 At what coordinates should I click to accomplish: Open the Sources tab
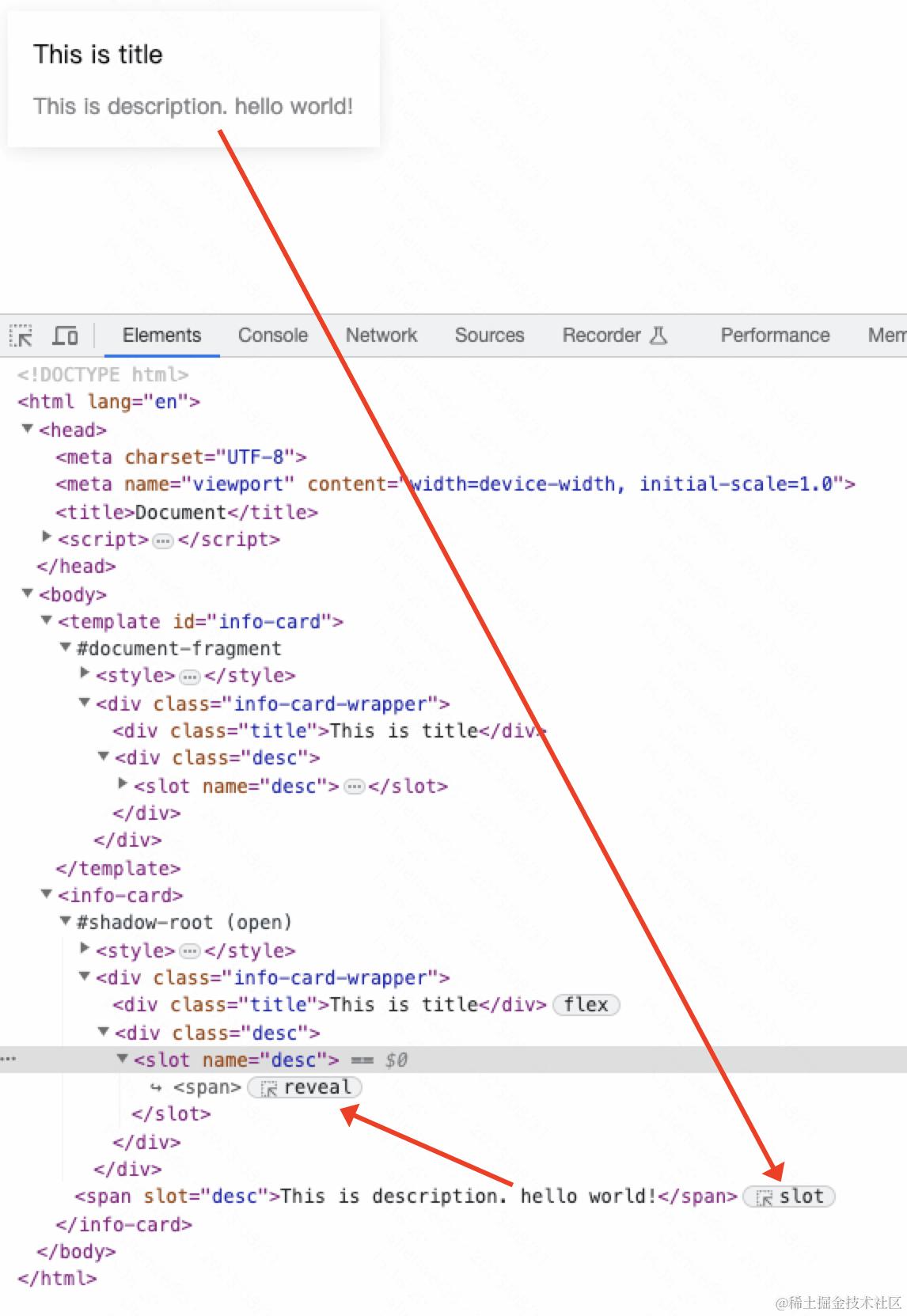click(x=489, y=336)
